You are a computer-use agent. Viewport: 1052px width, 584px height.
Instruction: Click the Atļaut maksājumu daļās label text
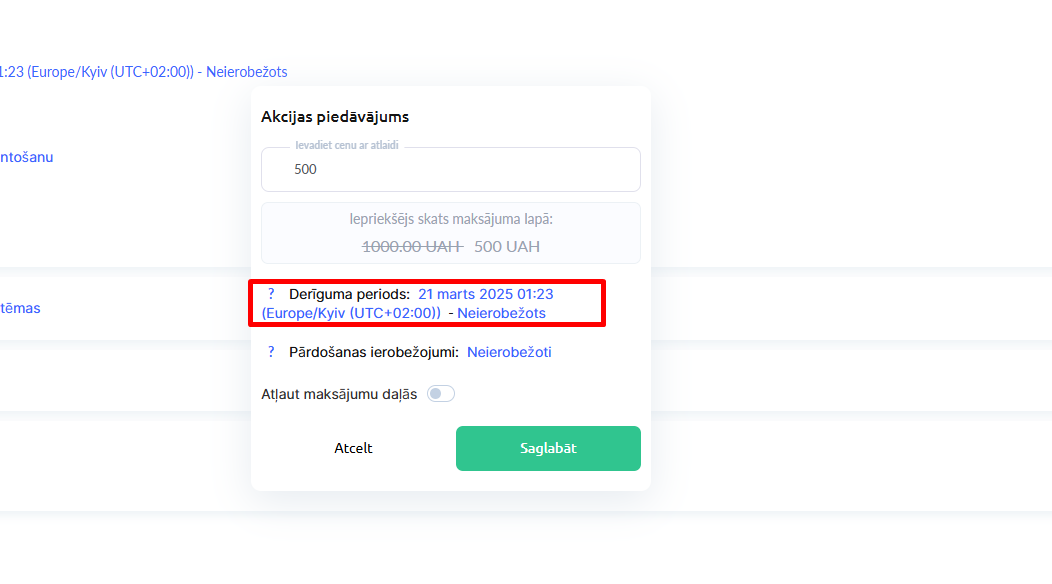pos(339,394)
